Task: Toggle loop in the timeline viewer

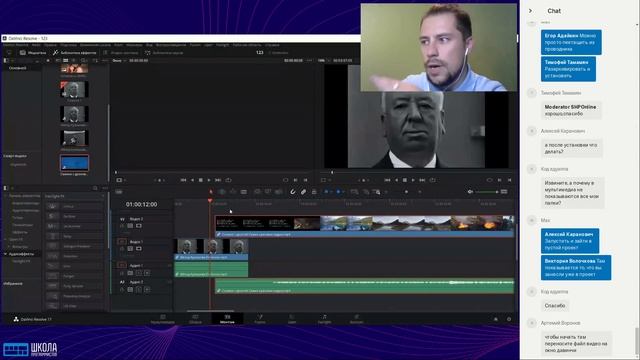Action: tap(432, 180)
